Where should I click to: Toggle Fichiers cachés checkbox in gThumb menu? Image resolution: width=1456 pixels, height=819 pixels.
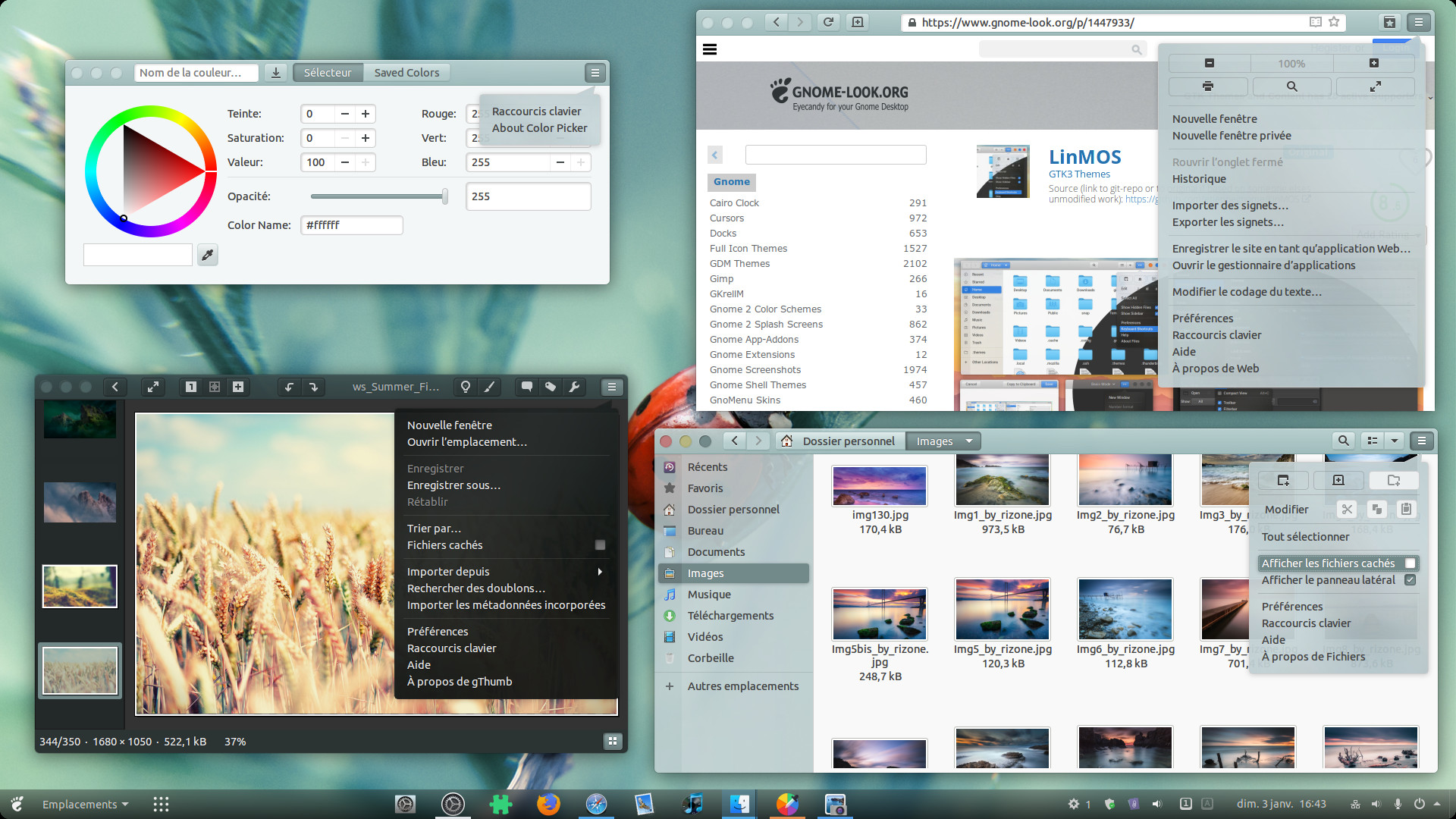[600, 545]
